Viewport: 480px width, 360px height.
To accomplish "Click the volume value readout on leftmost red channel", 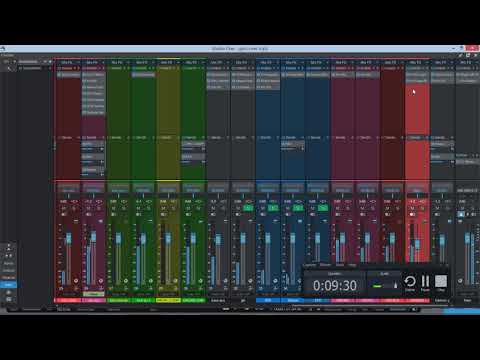I will point(64,202).
